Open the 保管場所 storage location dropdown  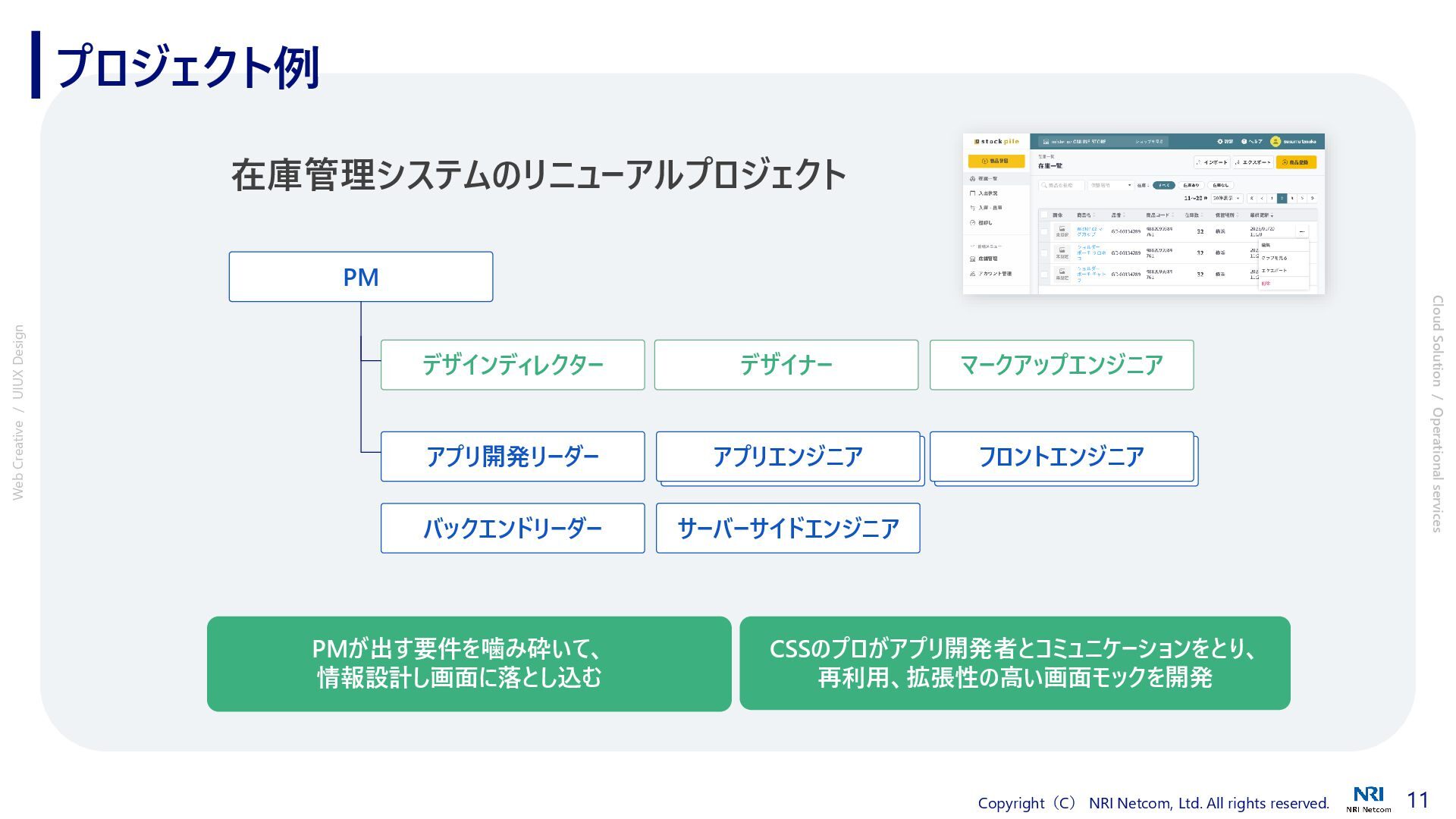1111,185
